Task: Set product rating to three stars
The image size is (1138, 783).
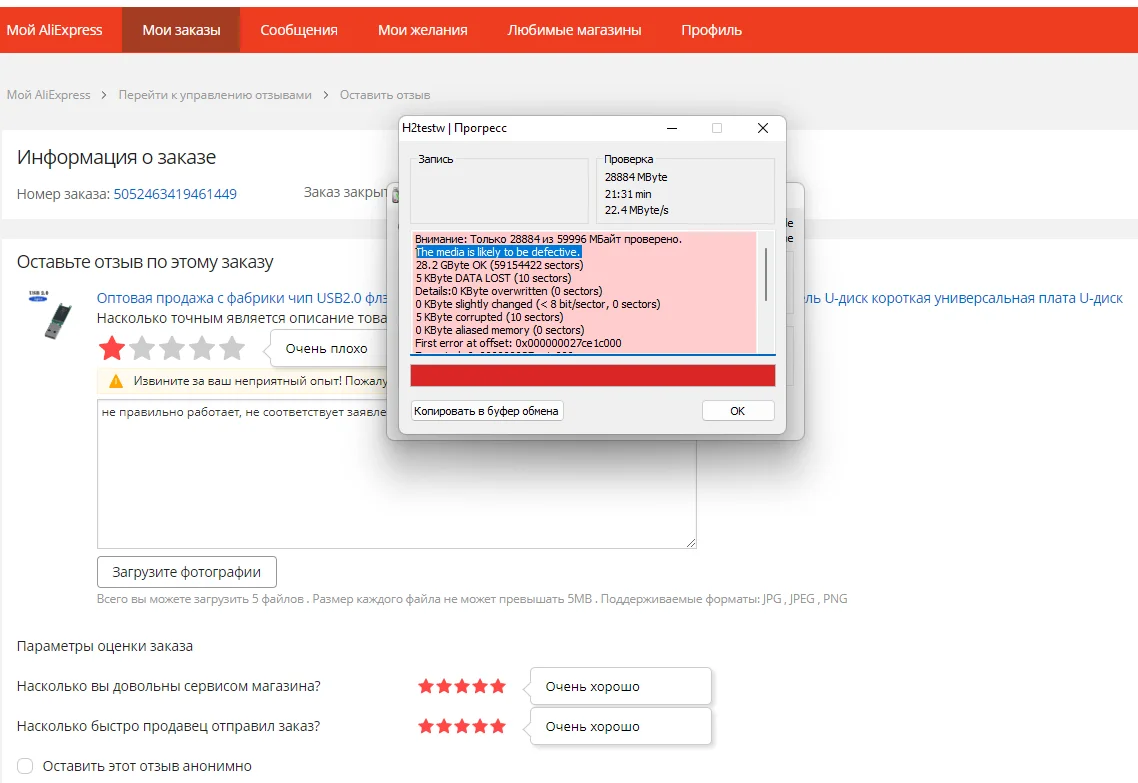Action: coord(172,348)
